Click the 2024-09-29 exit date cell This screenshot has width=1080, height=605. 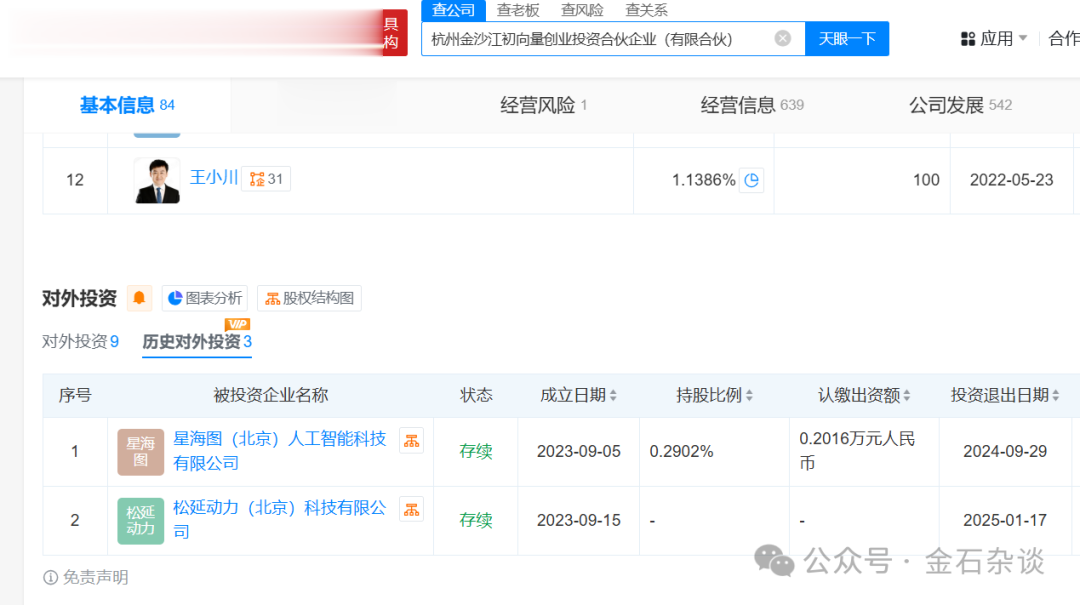click(x=1005, y=451)
